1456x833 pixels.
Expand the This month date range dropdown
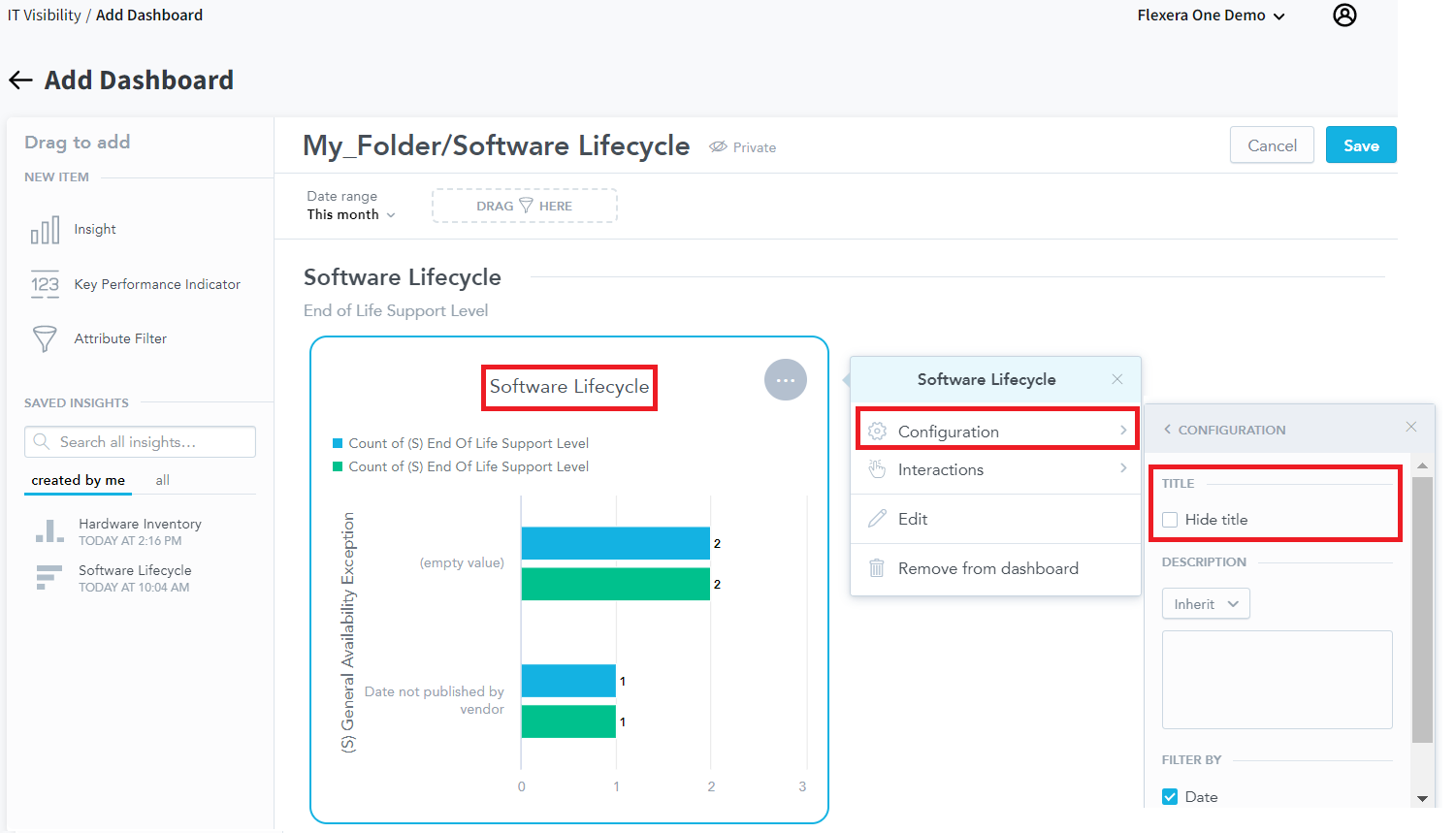351,214
